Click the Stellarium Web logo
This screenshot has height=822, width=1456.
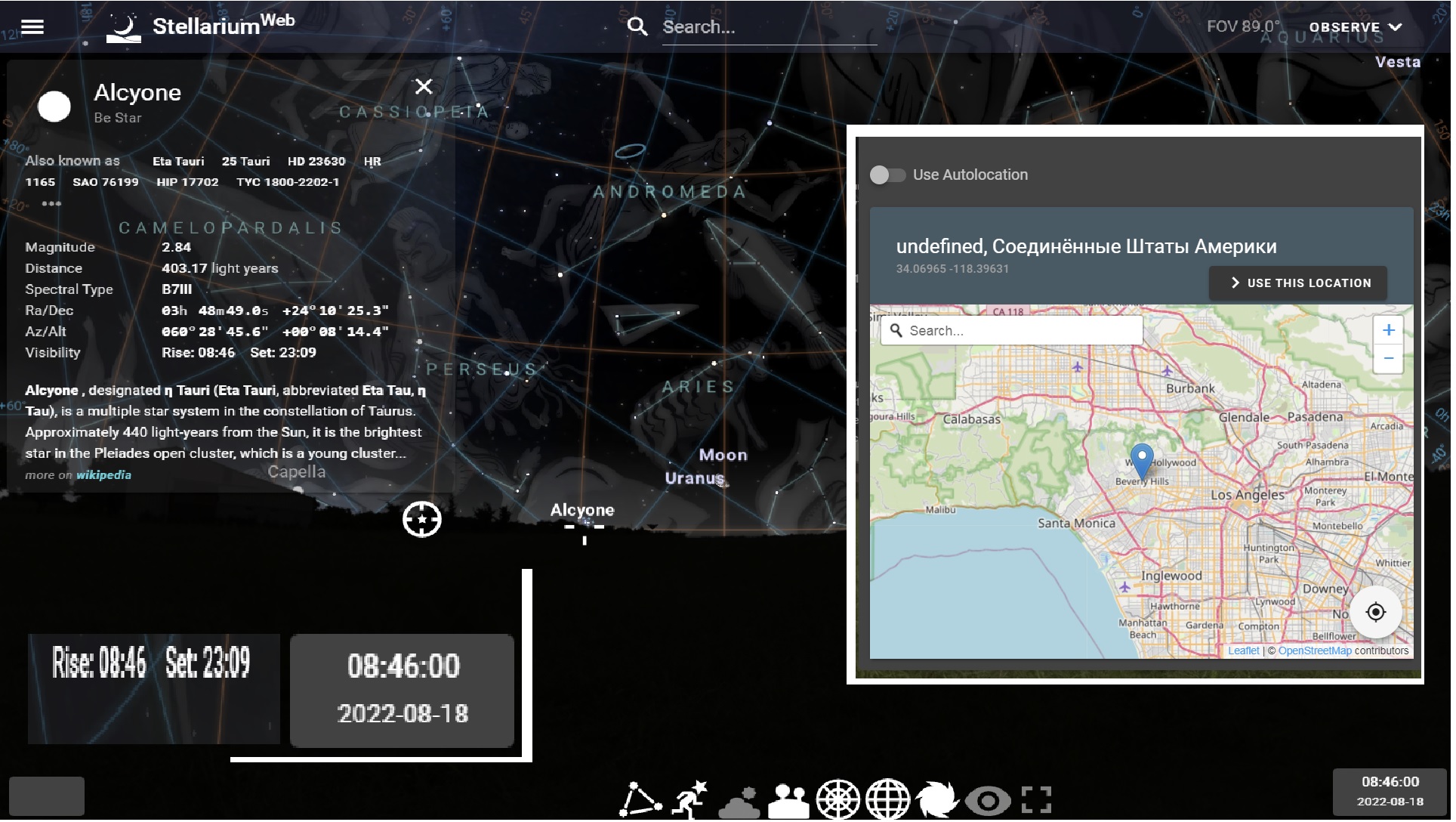click(200, 27)
